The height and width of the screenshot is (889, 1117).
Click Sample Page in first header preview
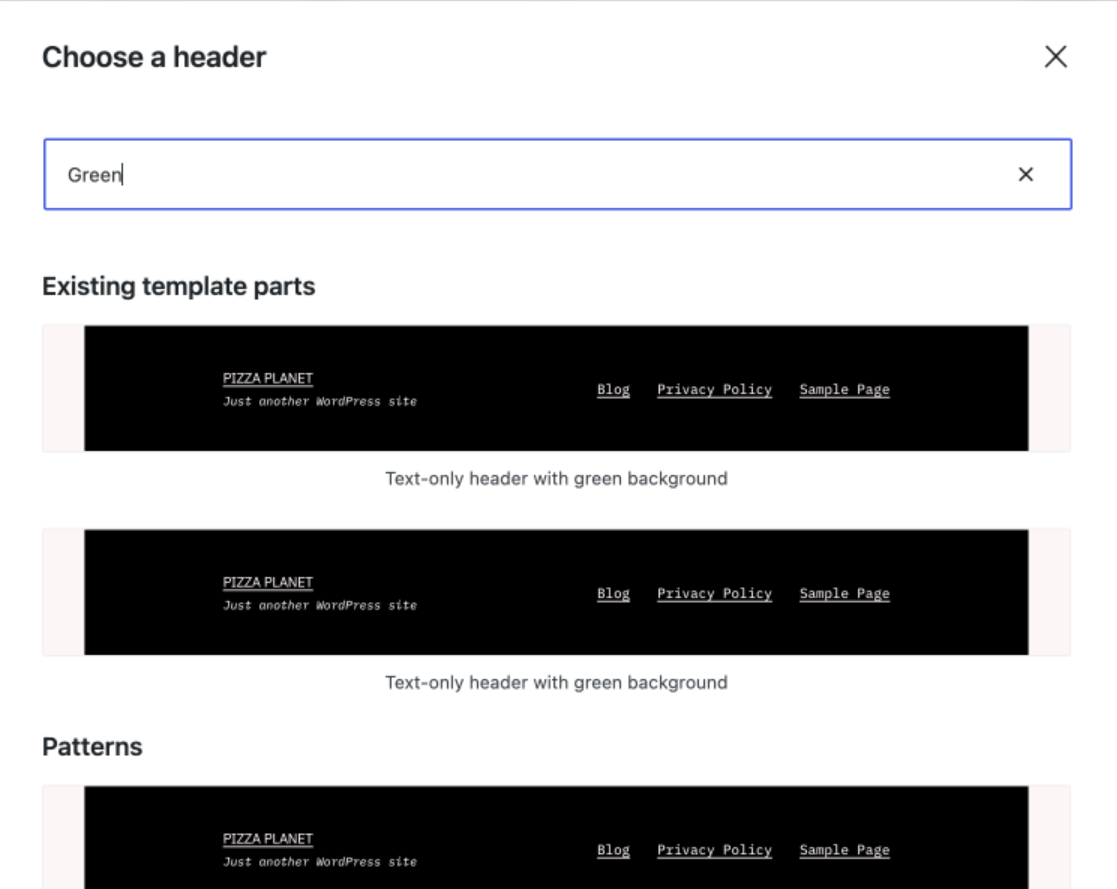click(x=844, y=390)
